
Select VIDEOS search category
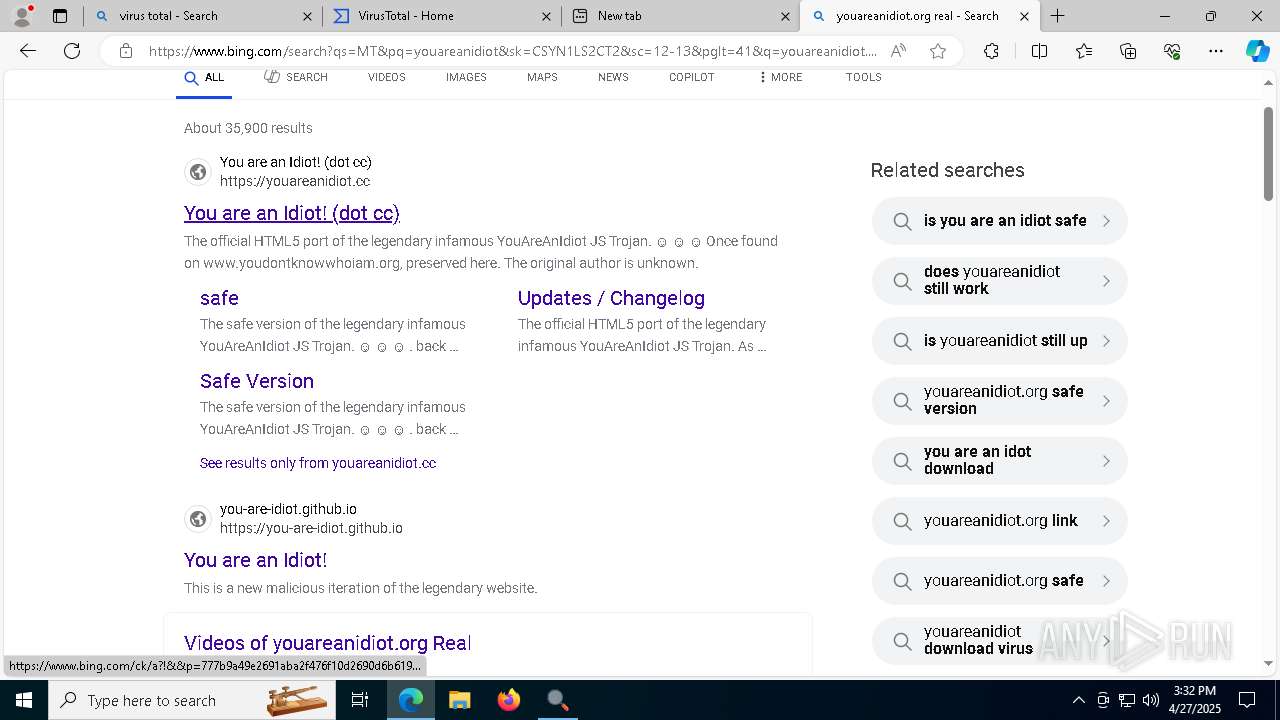(386, 78)
